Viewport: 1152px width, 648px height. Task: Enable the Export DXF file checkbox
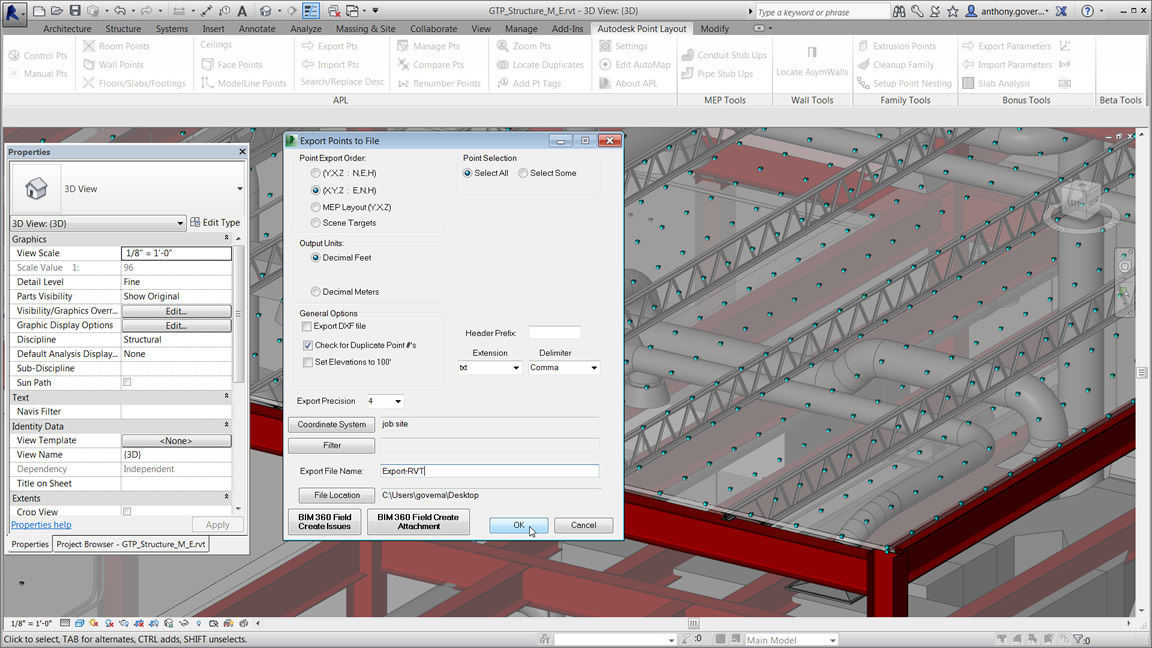click(307, 326)
